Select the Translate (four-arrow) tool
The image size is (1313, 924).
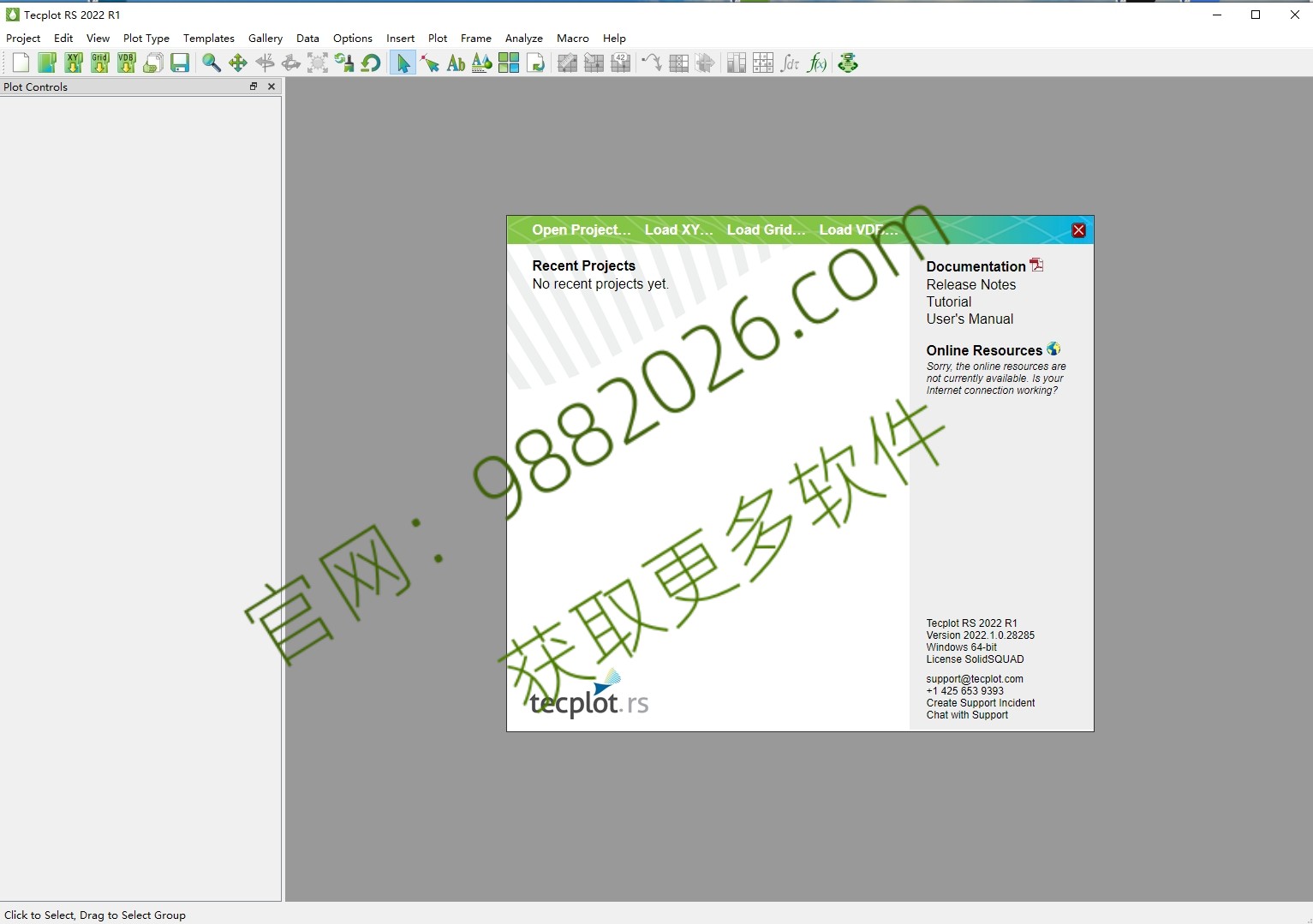[x=238, y=63]
